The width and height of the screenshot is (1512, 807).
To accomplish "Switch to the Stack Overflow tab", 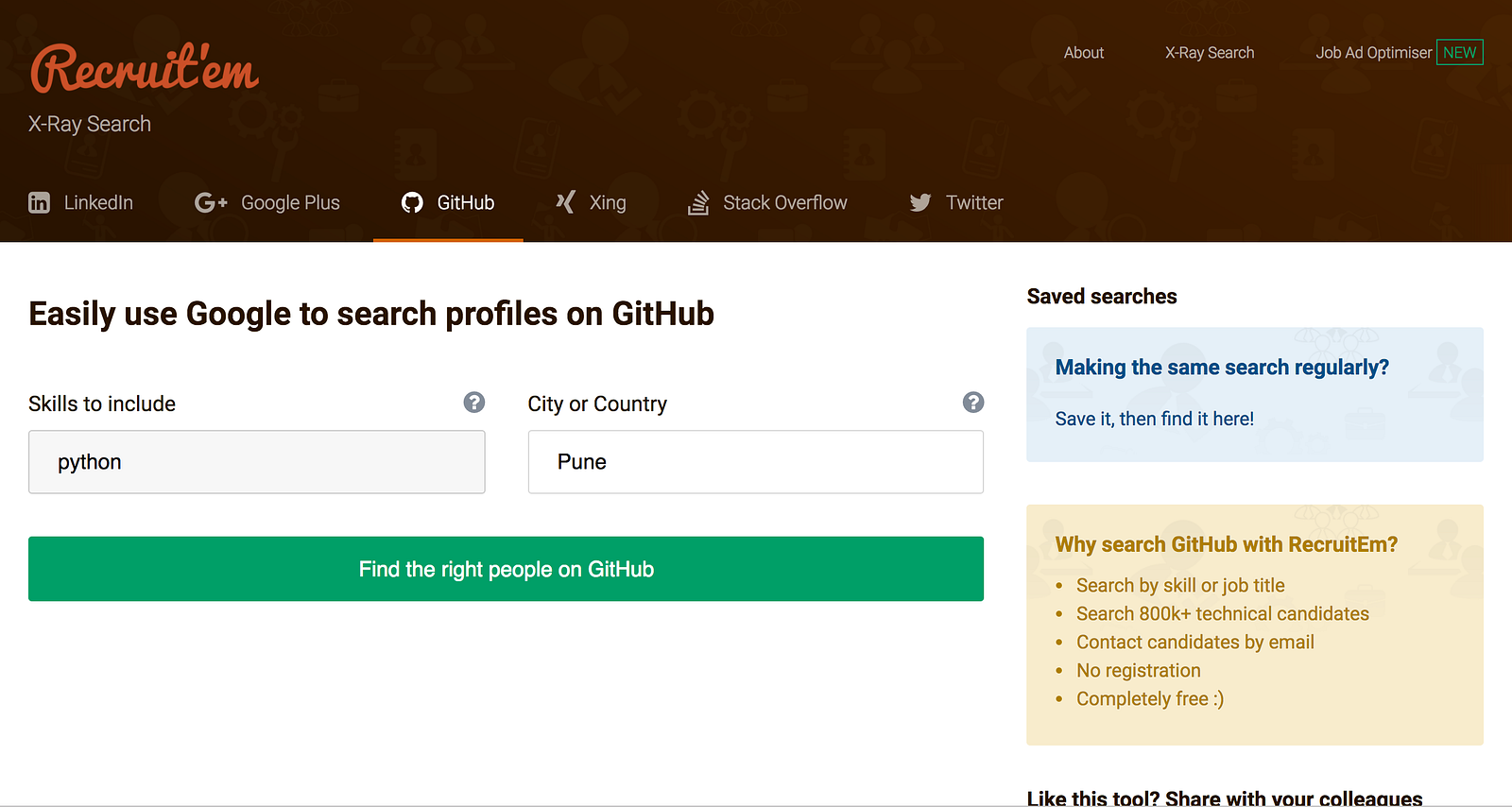I will click(x=784, y=202).
